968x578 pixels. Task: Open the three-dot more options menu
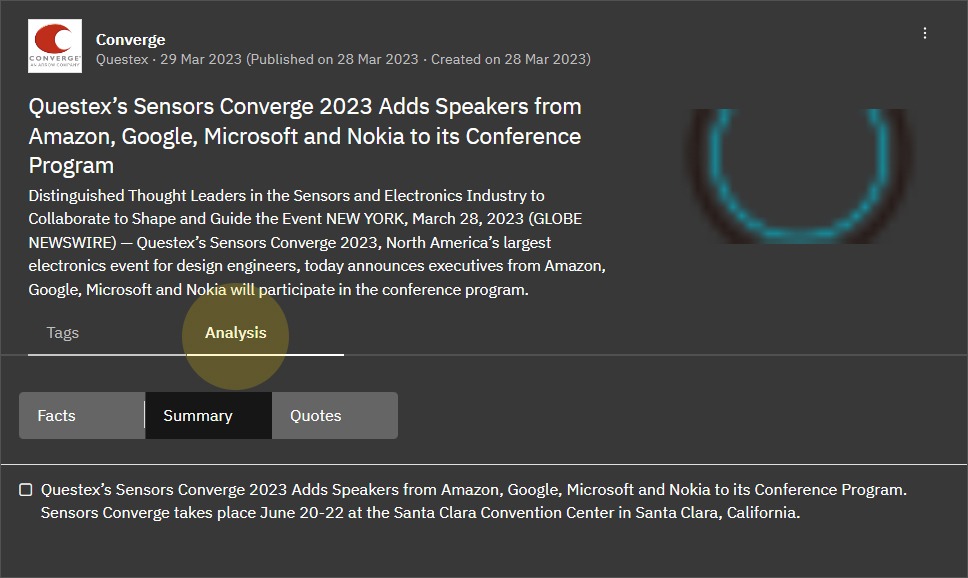point(925,33)
